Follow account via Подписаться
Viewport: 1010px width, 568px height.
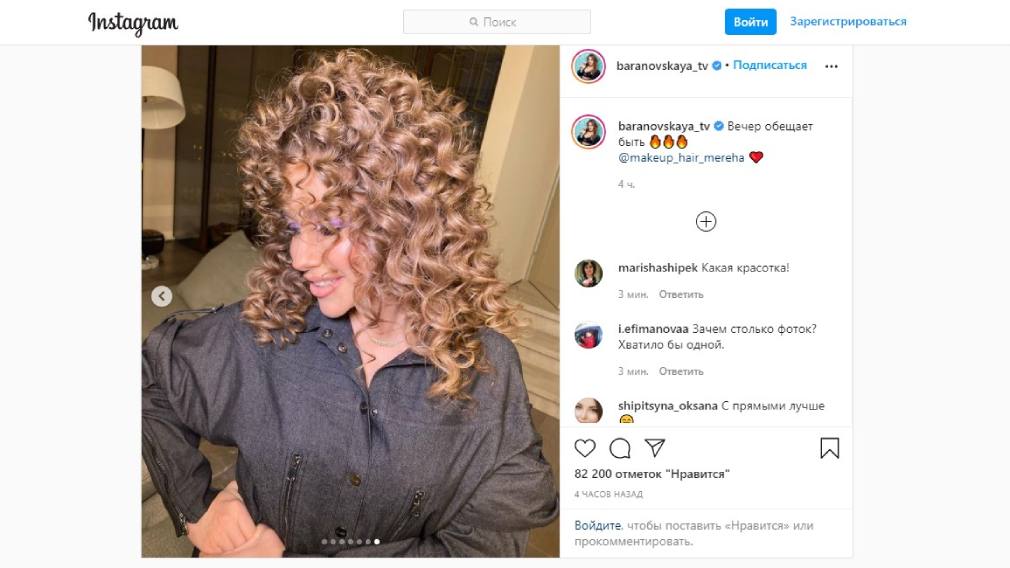click(770, 65)
